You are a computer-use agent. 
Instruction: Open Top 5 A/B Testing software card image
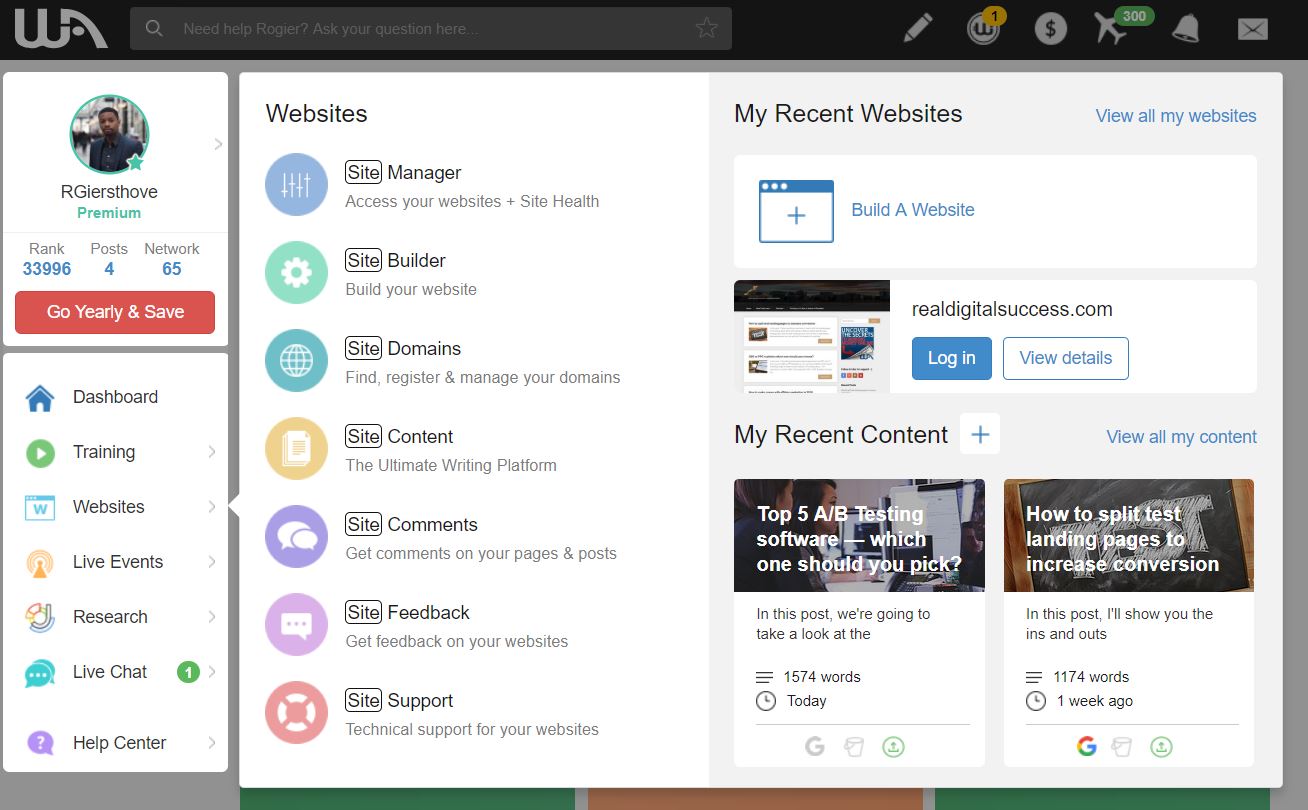[x=859, y=535]
